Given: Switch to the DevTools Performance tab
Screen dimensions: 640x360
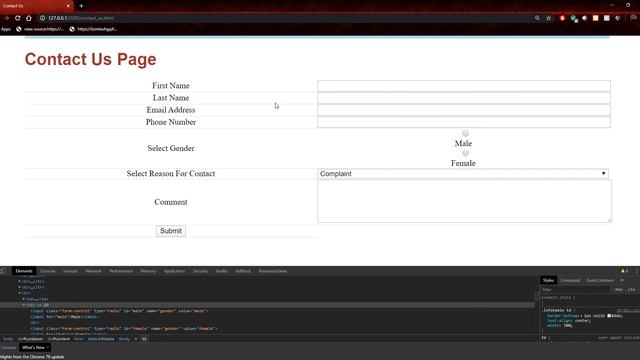Looking at the screenshot, I should pyautogui.click(x=121, y=271).
